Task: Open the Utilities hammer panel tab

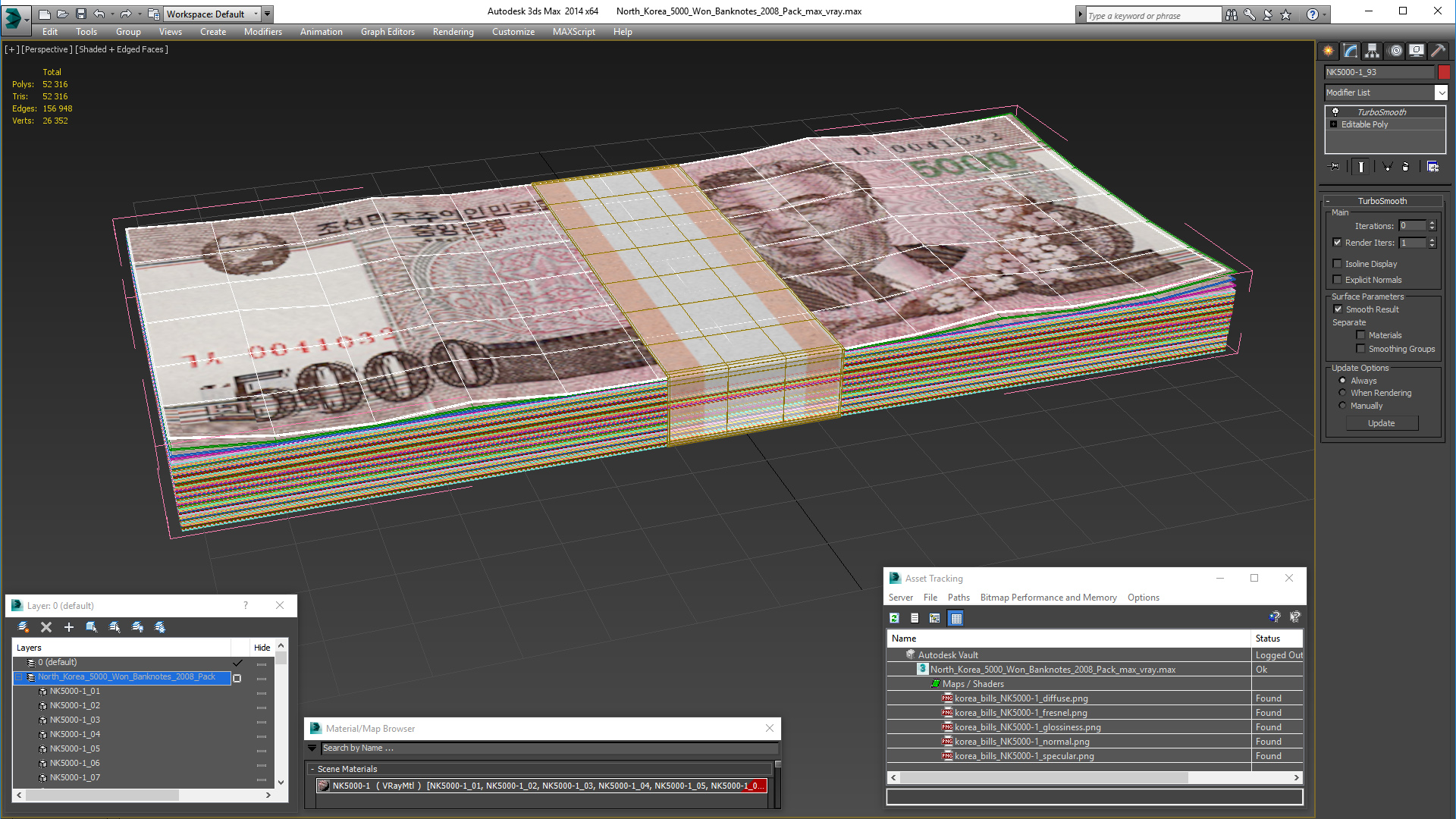Action: coord(1438,51)
